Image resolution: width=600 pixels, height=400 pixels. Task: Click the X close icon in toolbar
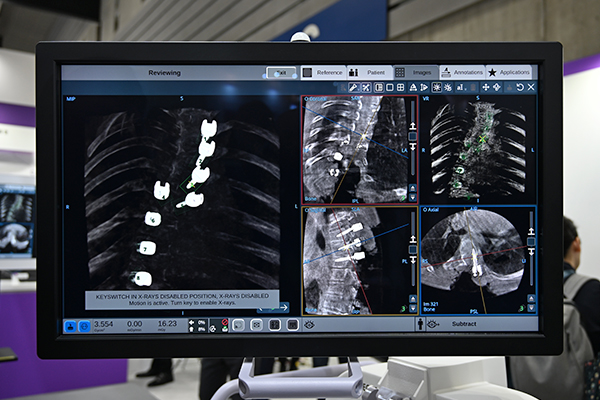point(531,88)
